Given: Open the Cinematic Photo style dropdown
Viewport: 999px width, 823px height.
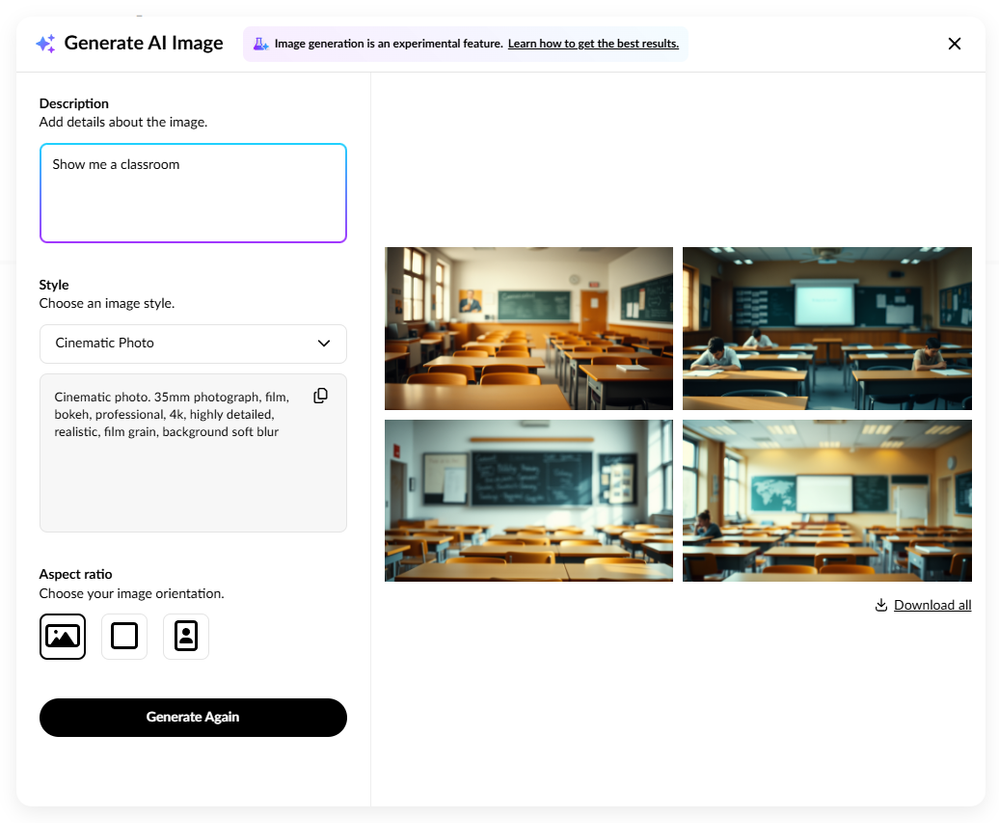Looking at the screenshot, I should 193,343.
